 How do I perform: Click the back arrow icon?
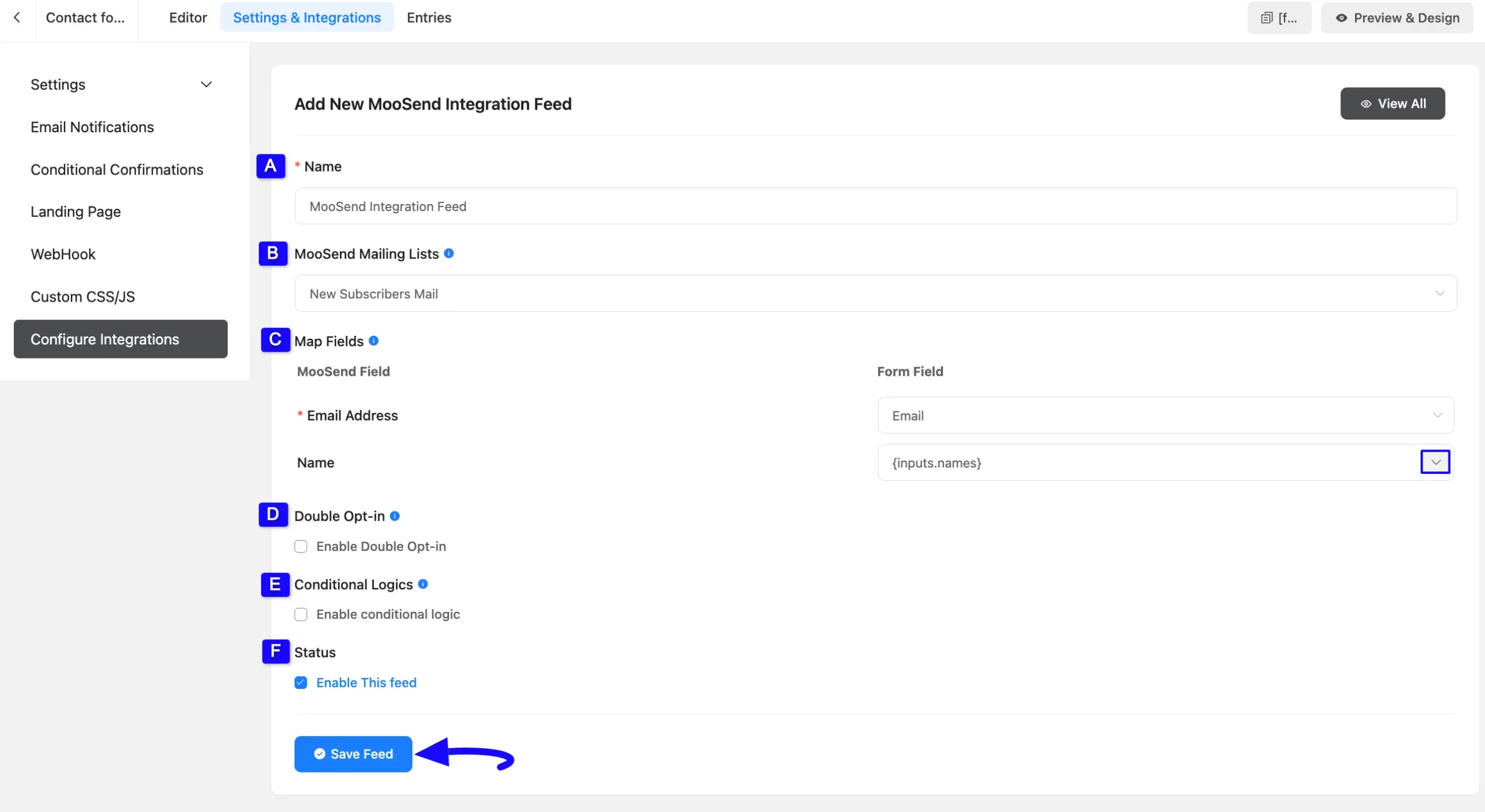[x=17, y=17]
